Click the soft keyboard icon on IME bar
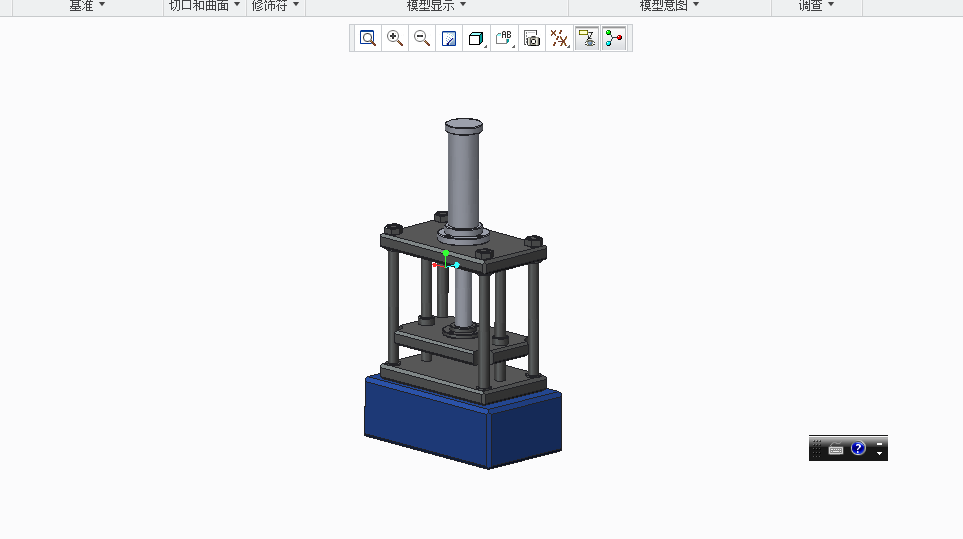Image resolution: width=963 pixels, height=539 pixels. pyautogui.click(x=836, y=449)
